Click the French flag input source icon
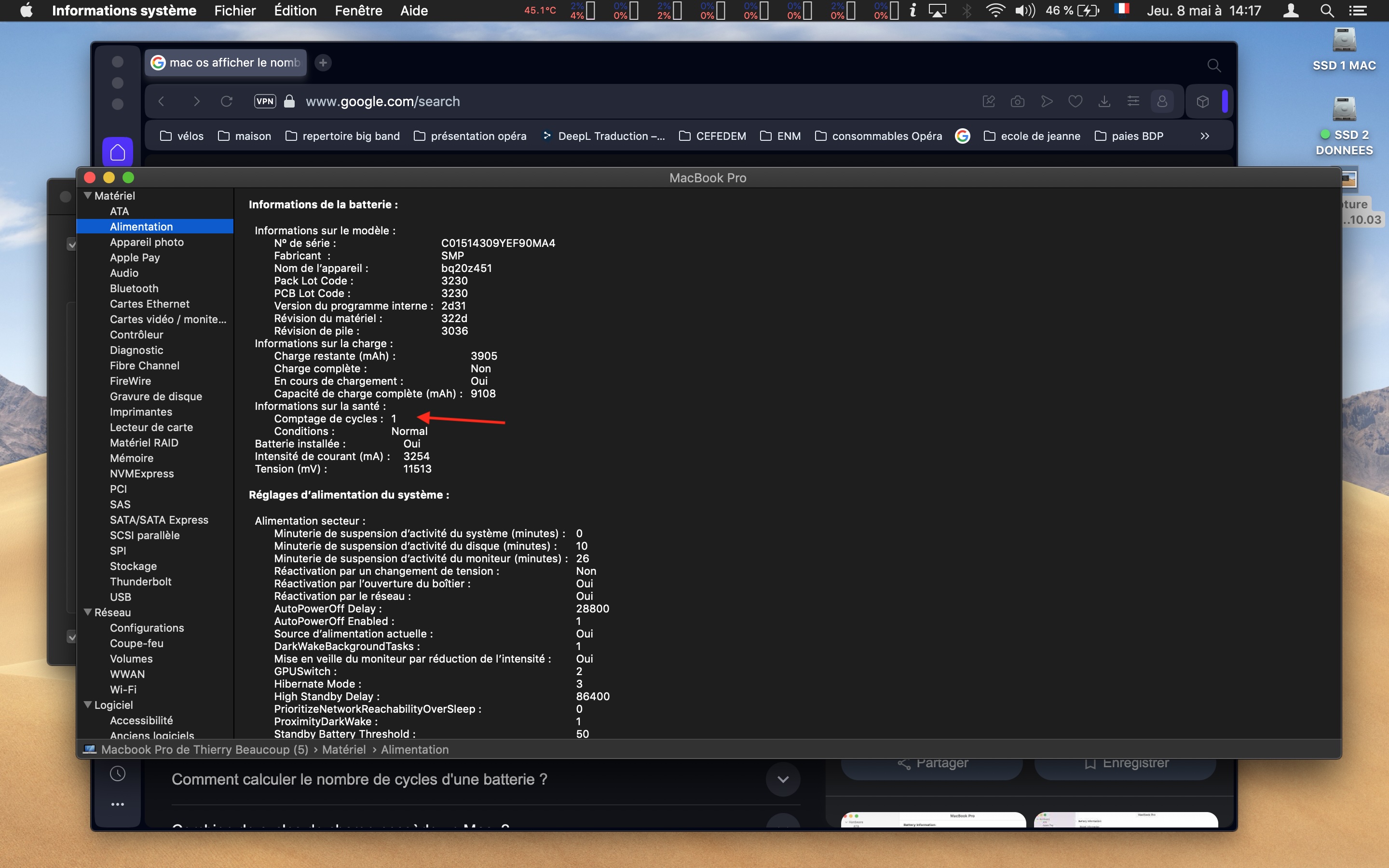Viewport: 1389px width, 868px height. click(x=1121, y=9)
